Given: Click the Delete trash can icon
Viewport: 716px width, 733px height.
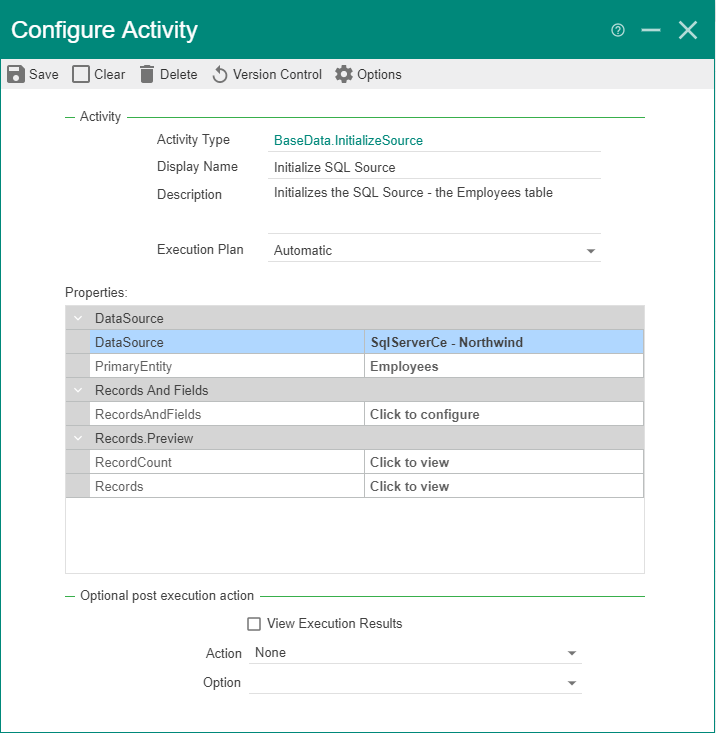Looking at the screenshot, I should pos(147,74).
